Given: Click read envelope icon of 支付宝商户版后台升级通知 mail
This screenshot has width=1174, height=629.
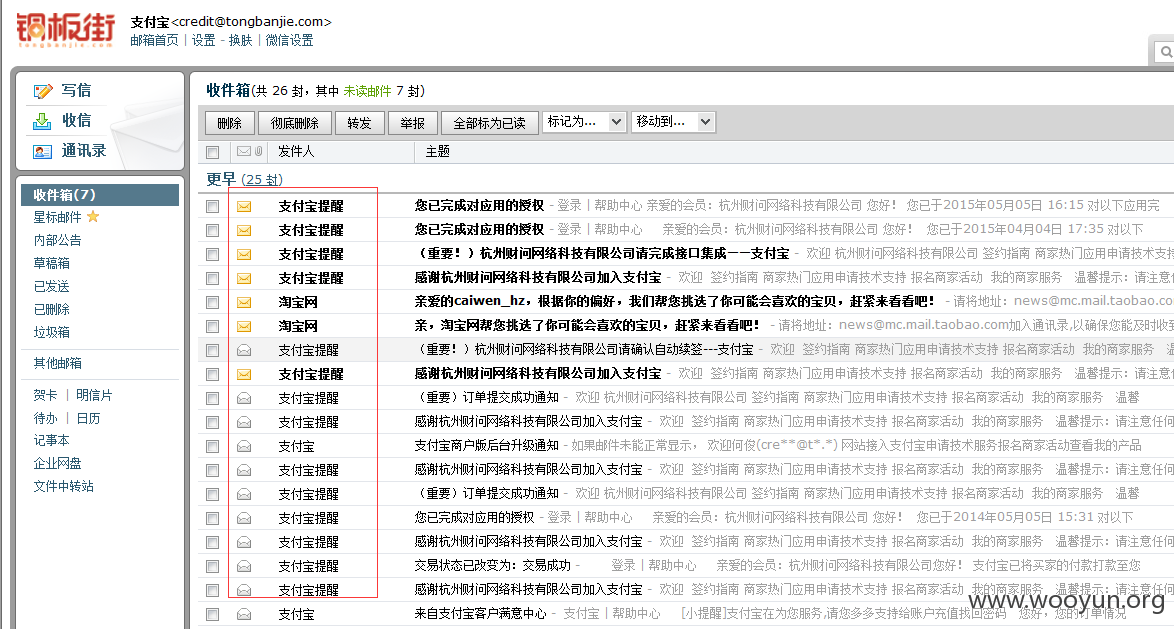Looking at the screenshot, I should pyautogui.click(x=244, y=446).
